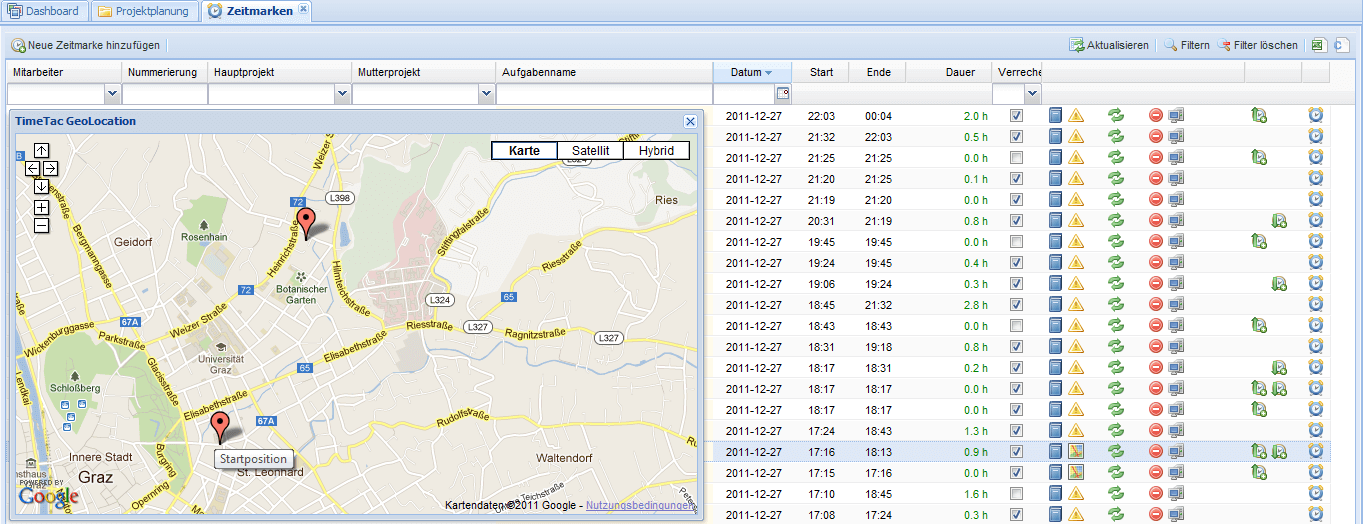Toggle Verrechenbar checkbox in 21:20 row

[x=1017, y=179]
